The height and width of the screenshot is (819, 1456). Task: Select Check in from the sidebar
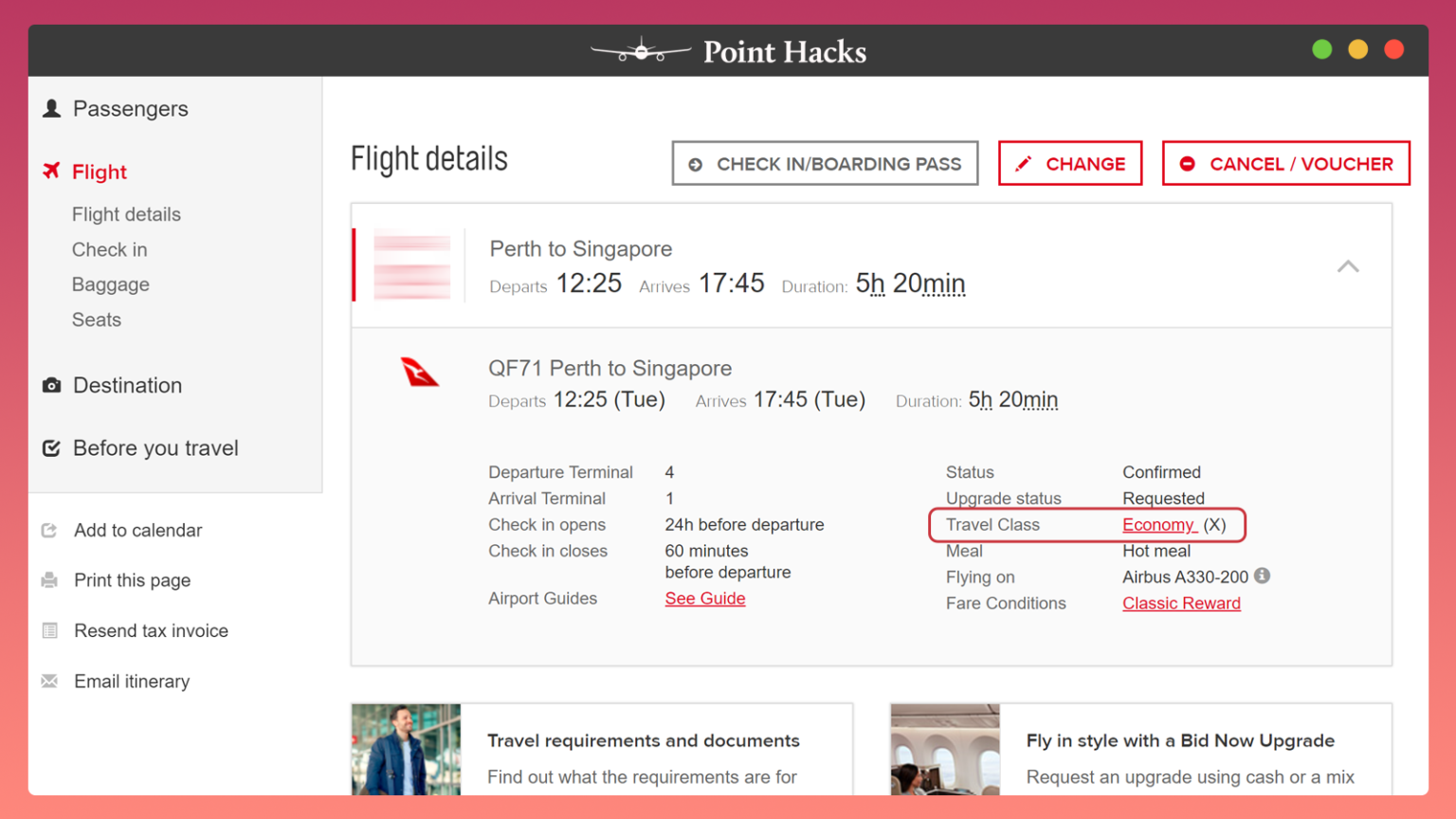(109, 249)
